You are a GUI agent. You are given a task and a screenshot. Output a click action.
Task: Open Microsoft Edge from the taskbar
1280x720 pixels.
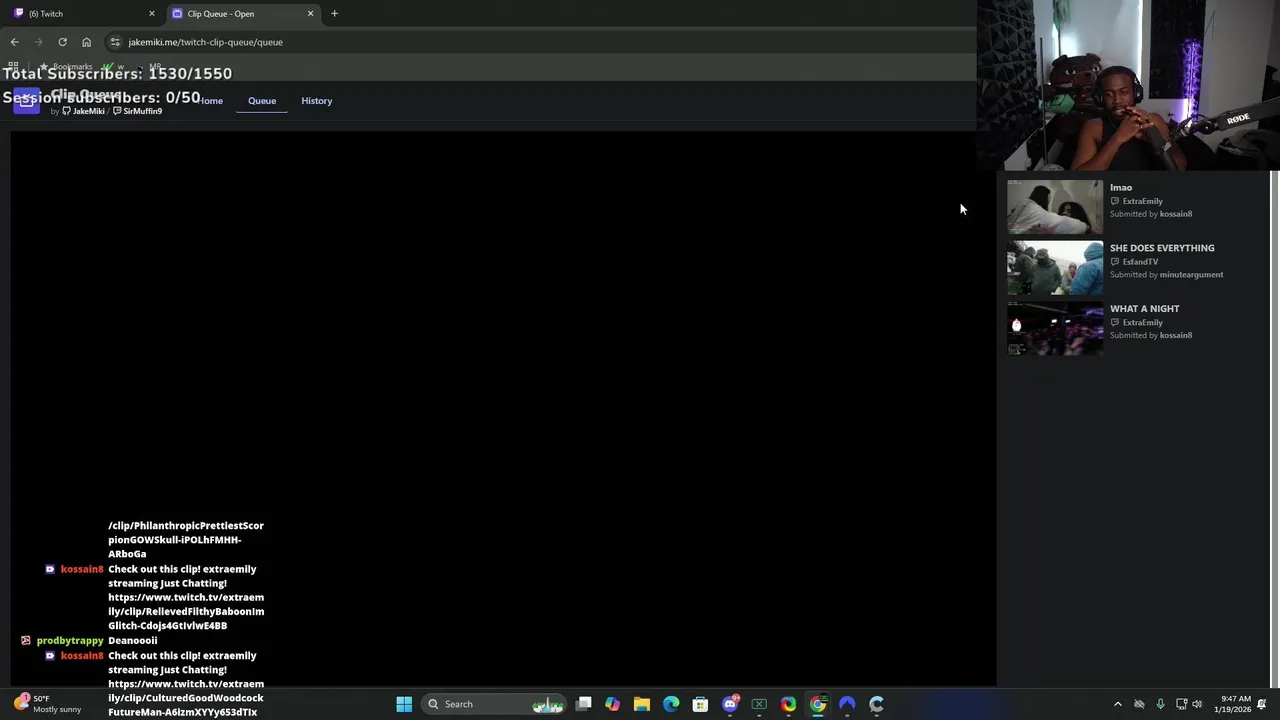(671, 704)
